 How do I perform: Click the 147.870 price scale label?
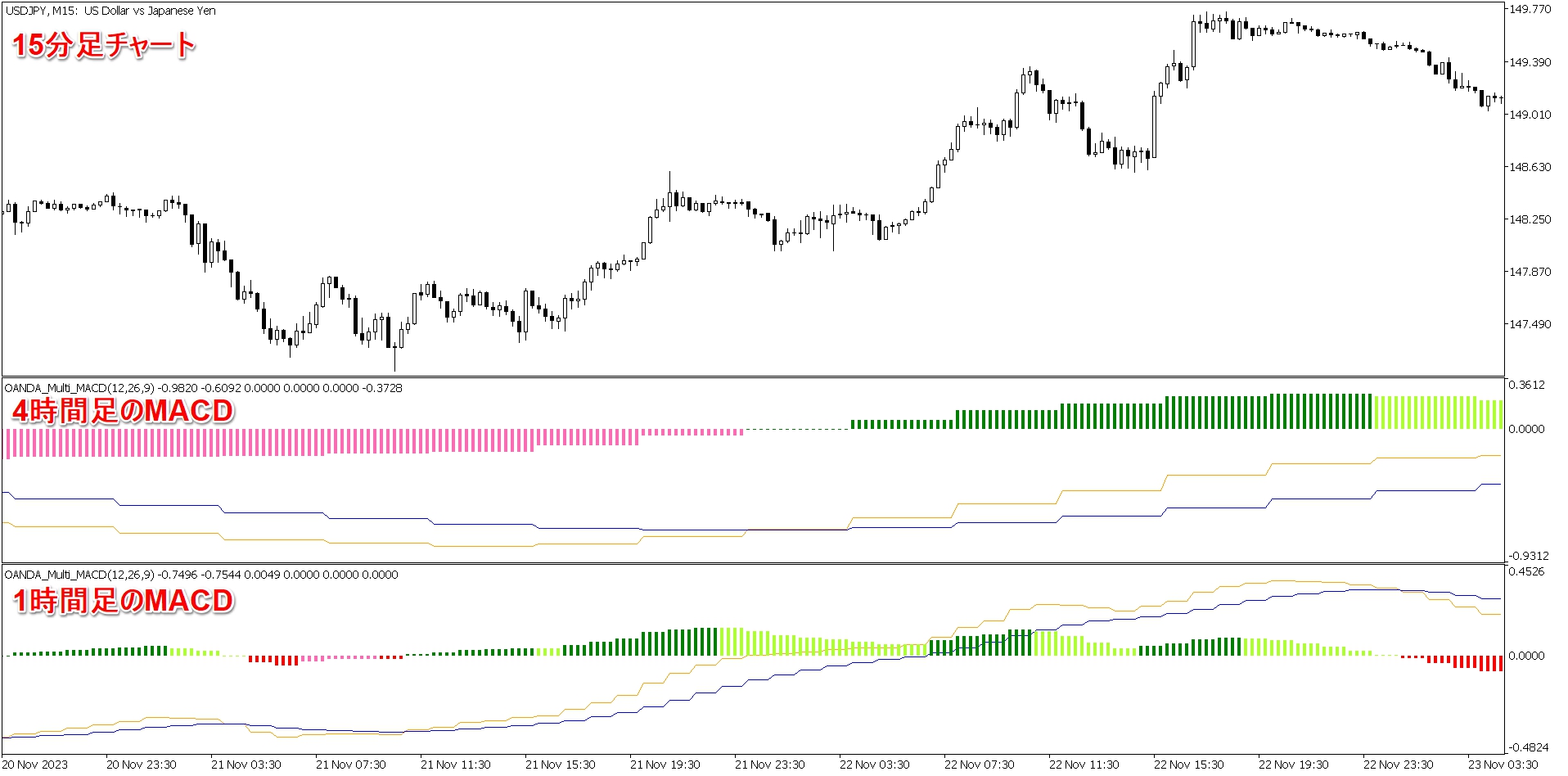pos(1530,272)
